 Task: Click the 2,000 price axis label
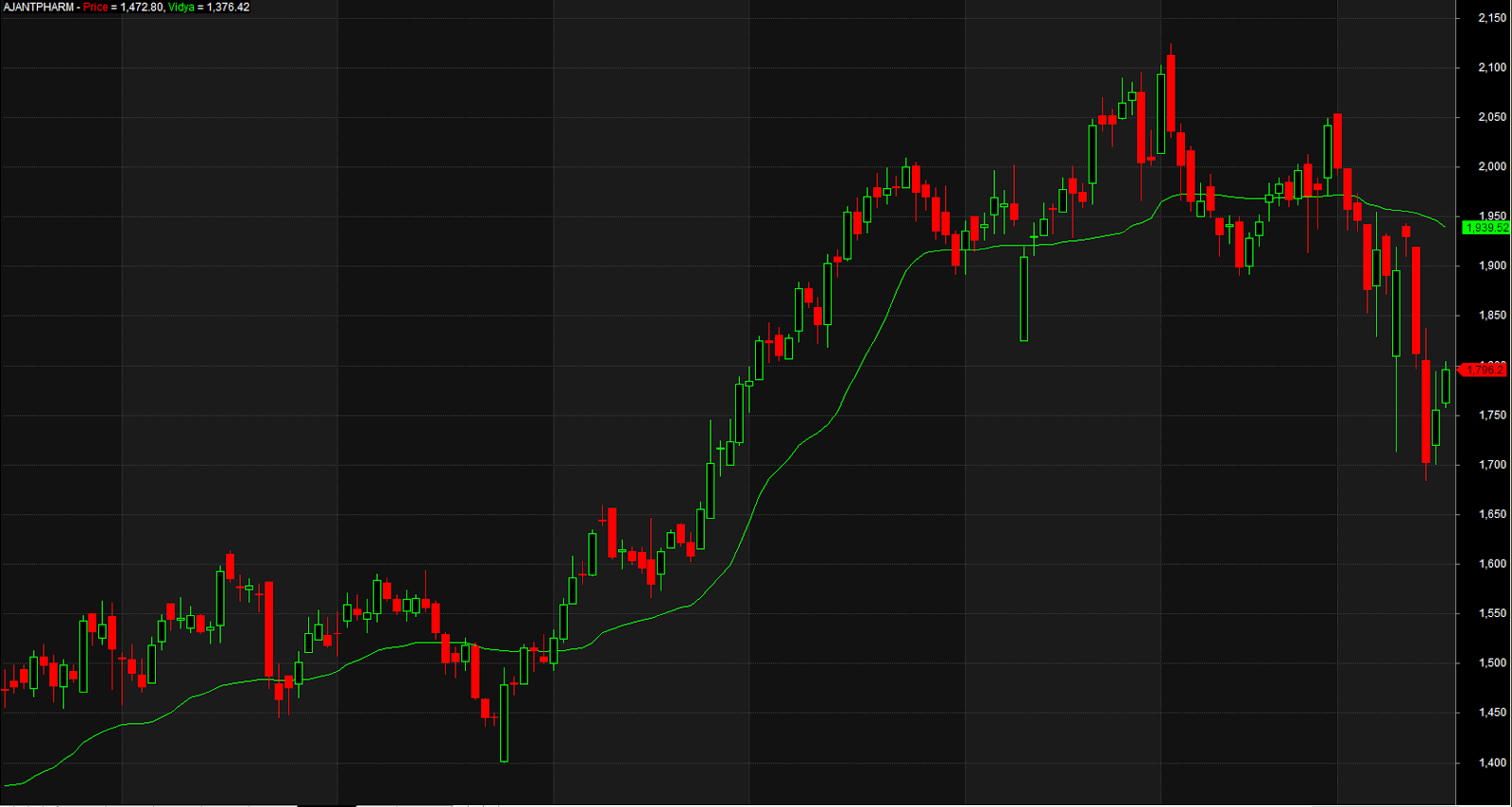[1492, 167]
